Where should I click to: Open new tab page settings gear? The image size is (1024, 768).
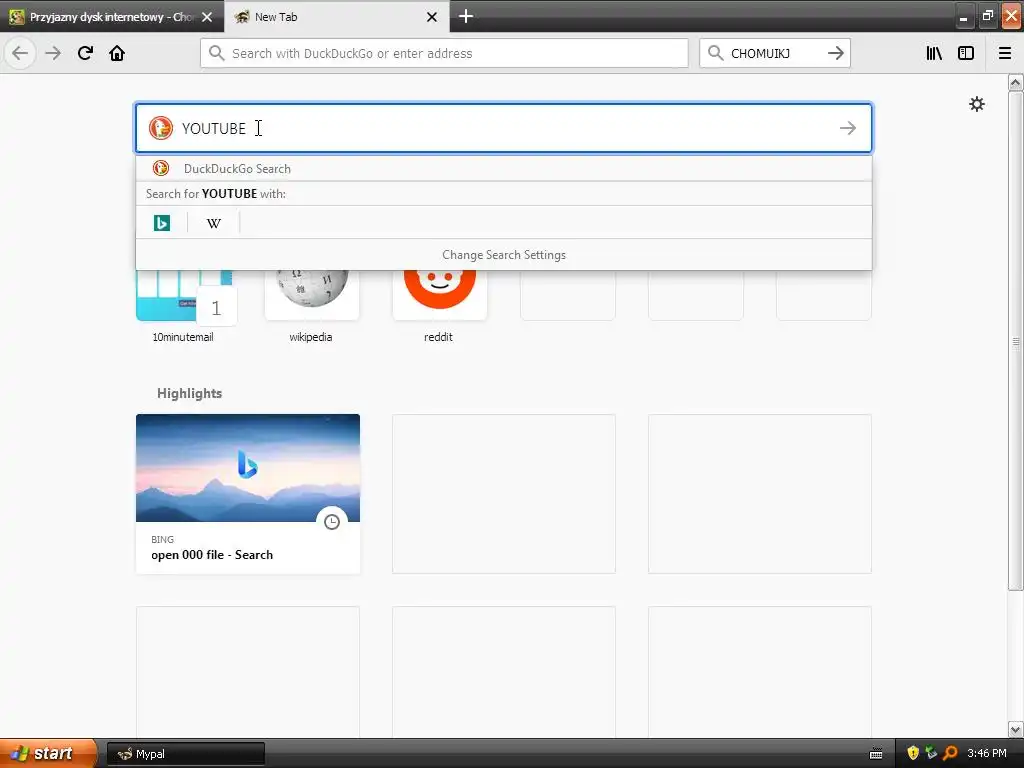(x=976, y=104)
